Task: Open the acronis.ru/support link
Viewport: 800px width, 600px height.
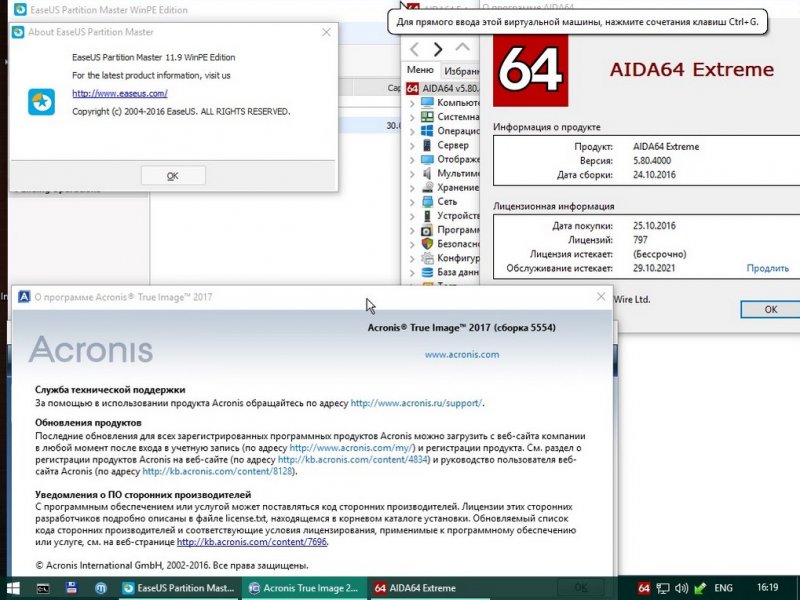Action: pos(416,403)
